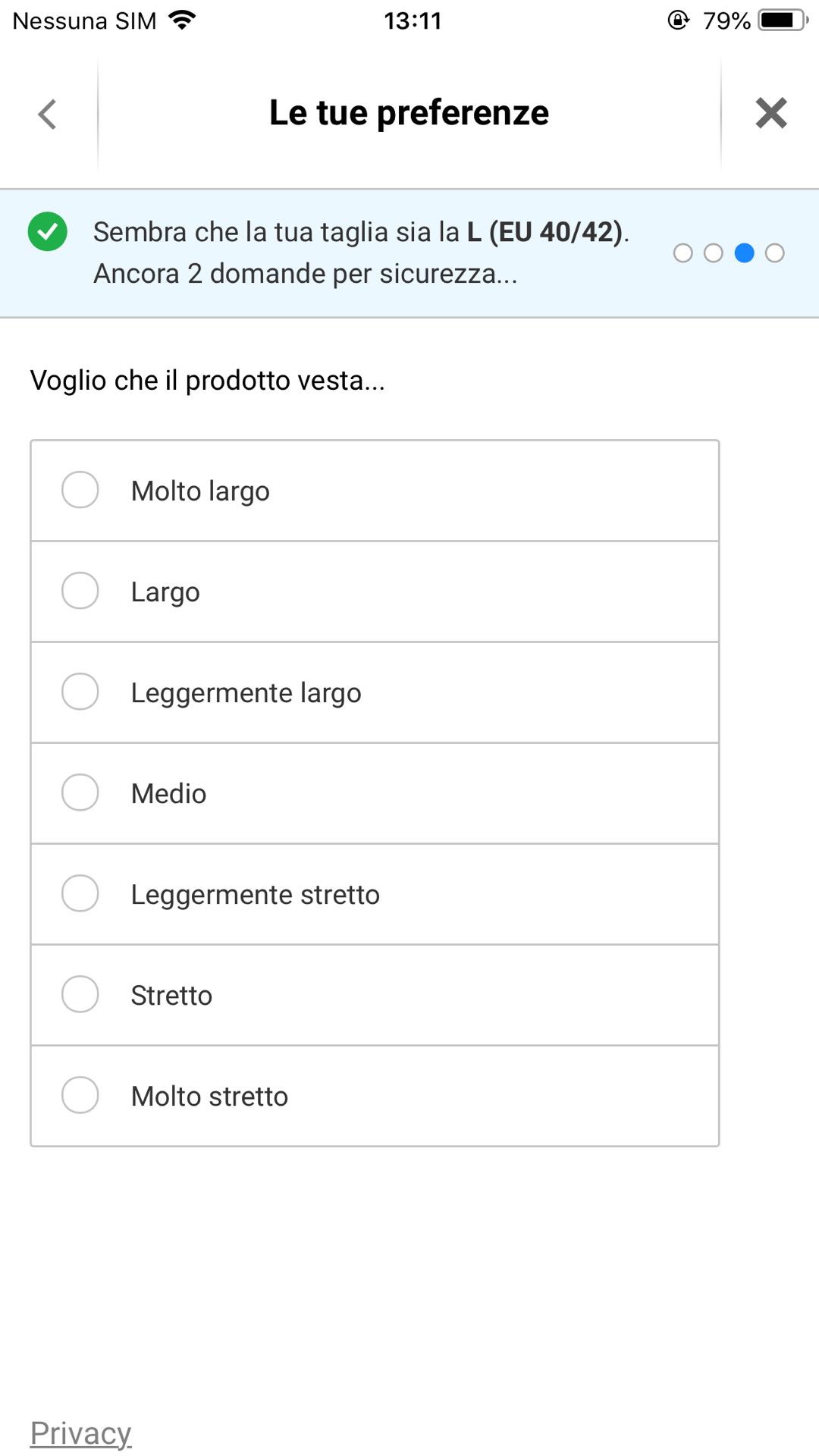Pick the 'Medio' fit option

[80, 792]
